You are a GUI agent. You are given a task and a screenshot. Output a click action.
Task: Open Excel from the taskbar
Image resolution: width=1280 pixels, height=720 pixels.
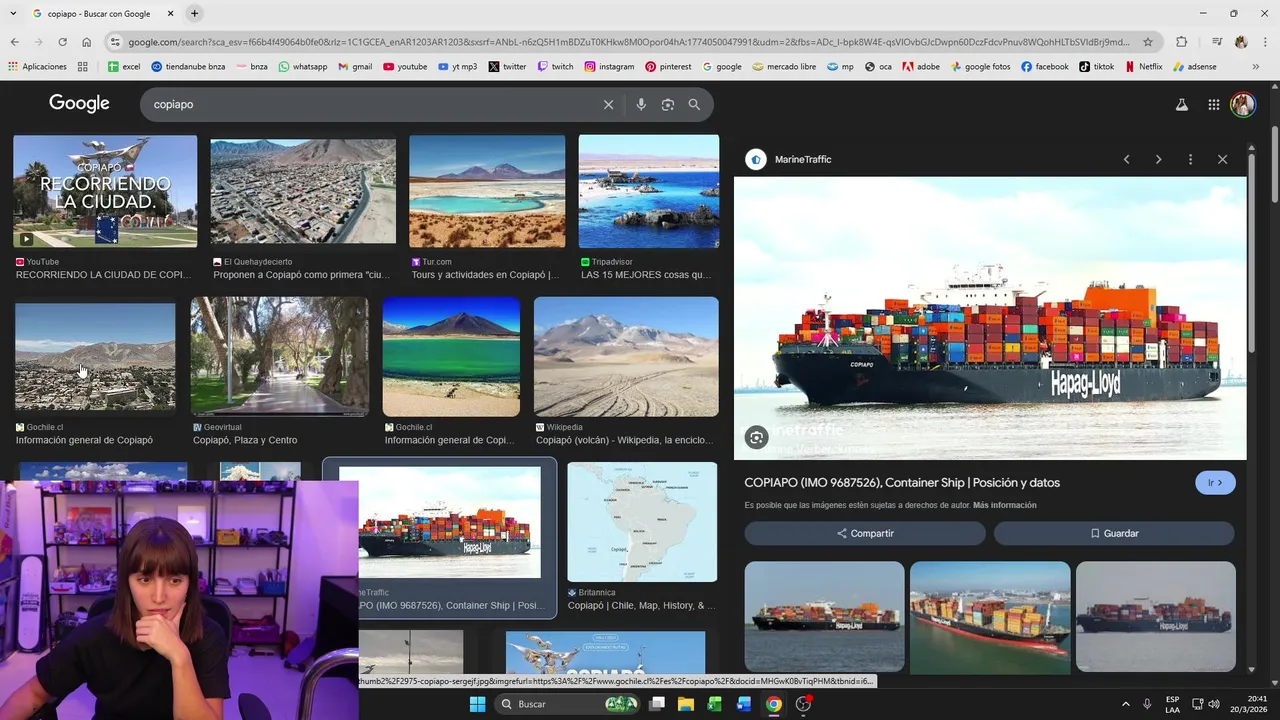click(x=715, y=704)
